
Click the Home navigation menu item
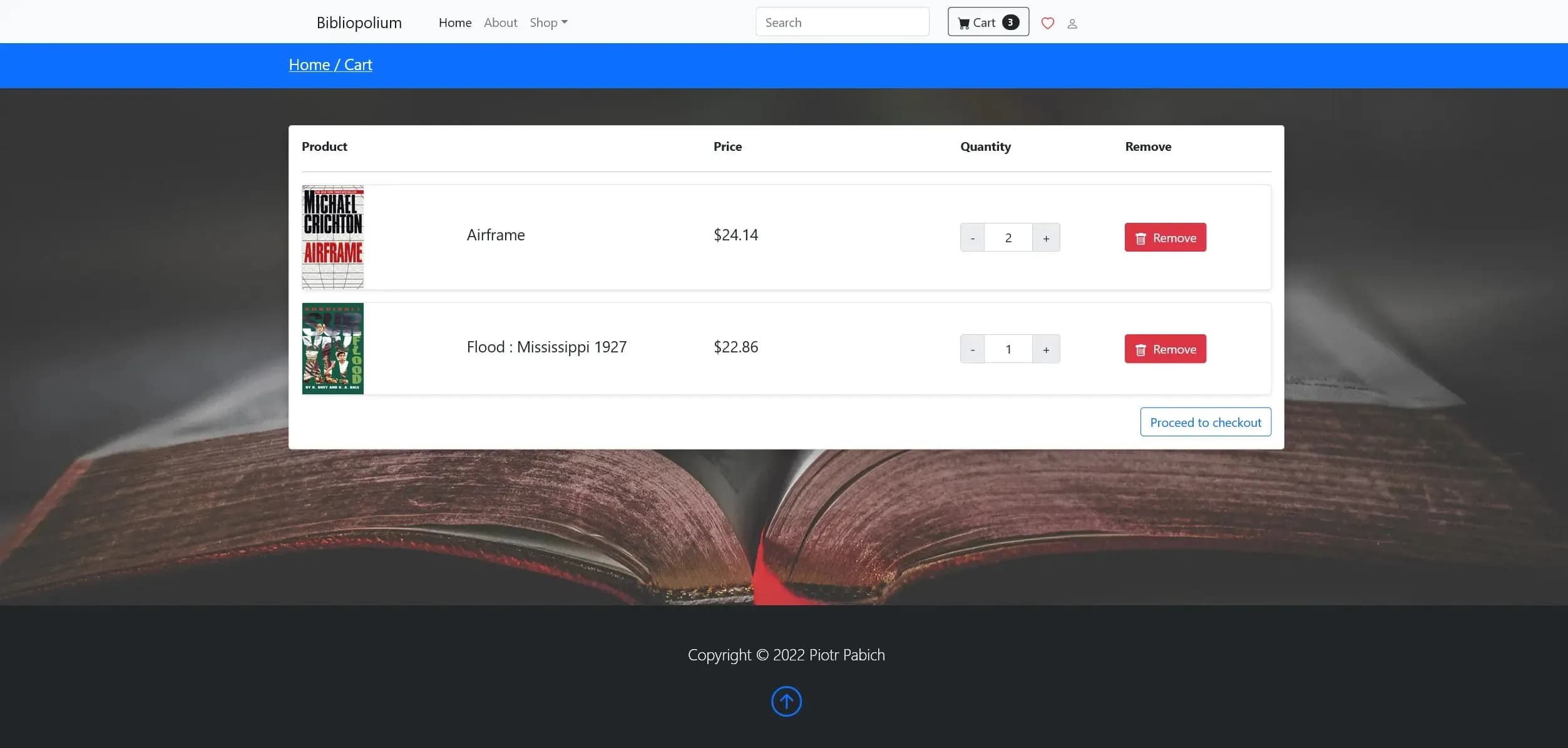coord(455,22)
